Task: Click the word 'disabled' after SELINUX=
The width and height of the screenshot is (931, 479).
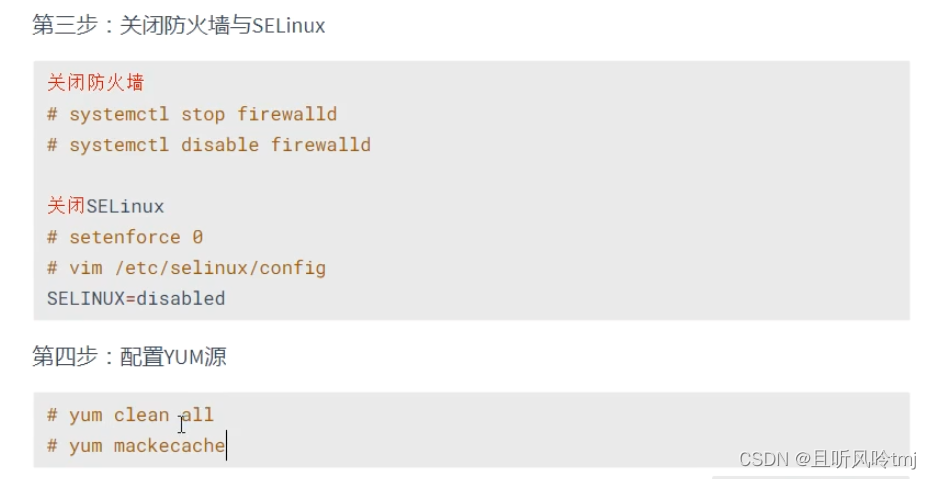Action: click(186, 299)
